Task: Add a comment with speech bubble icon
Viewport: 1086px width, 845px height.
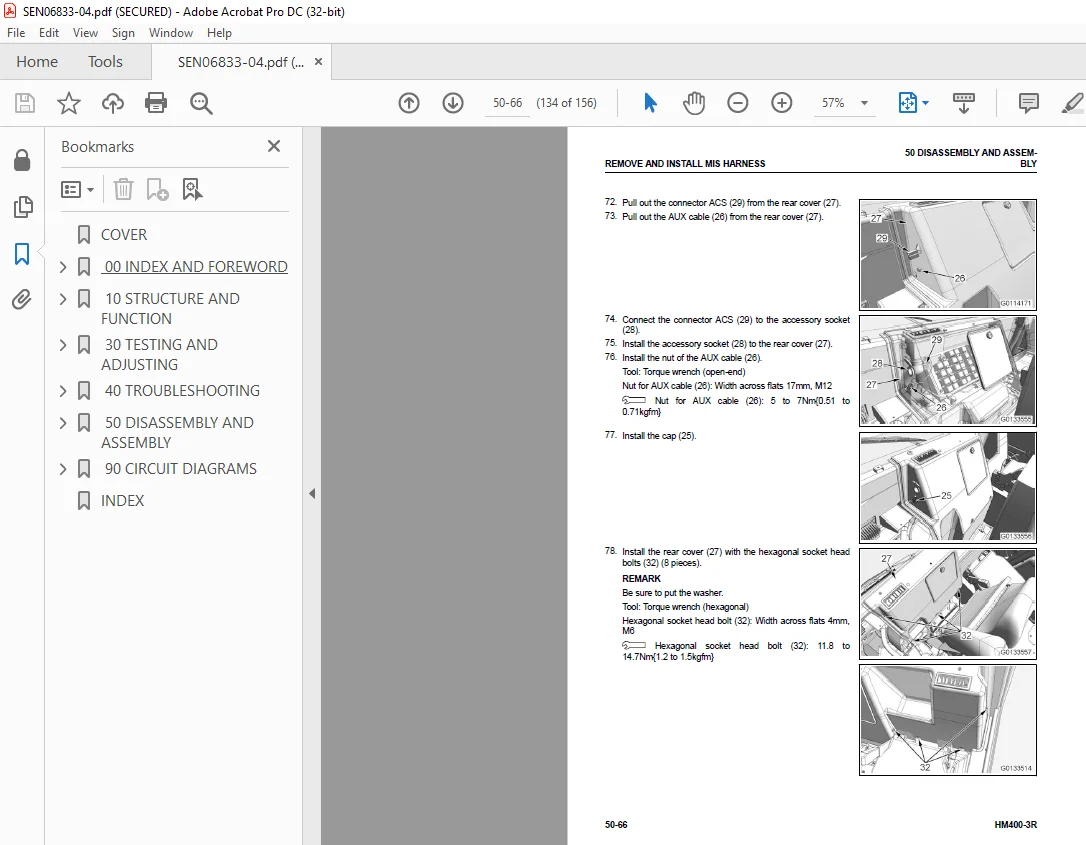Action: pos(1029,103)
